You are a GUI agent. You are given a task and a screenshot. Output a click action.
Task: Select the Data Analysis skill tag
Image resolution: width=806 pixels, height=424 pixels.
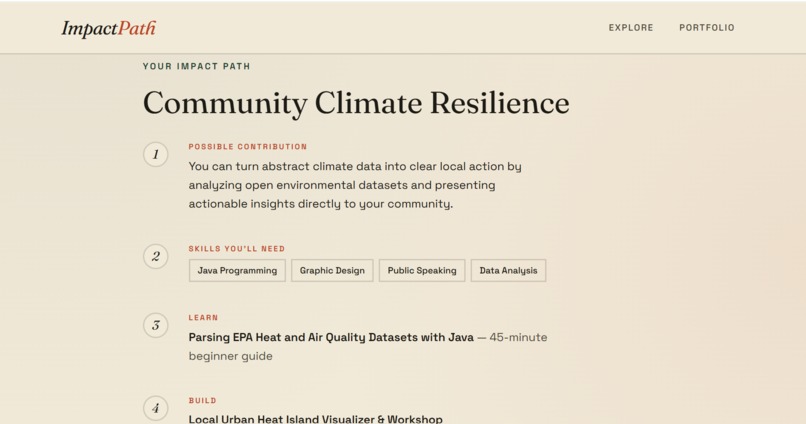(508, 270)
